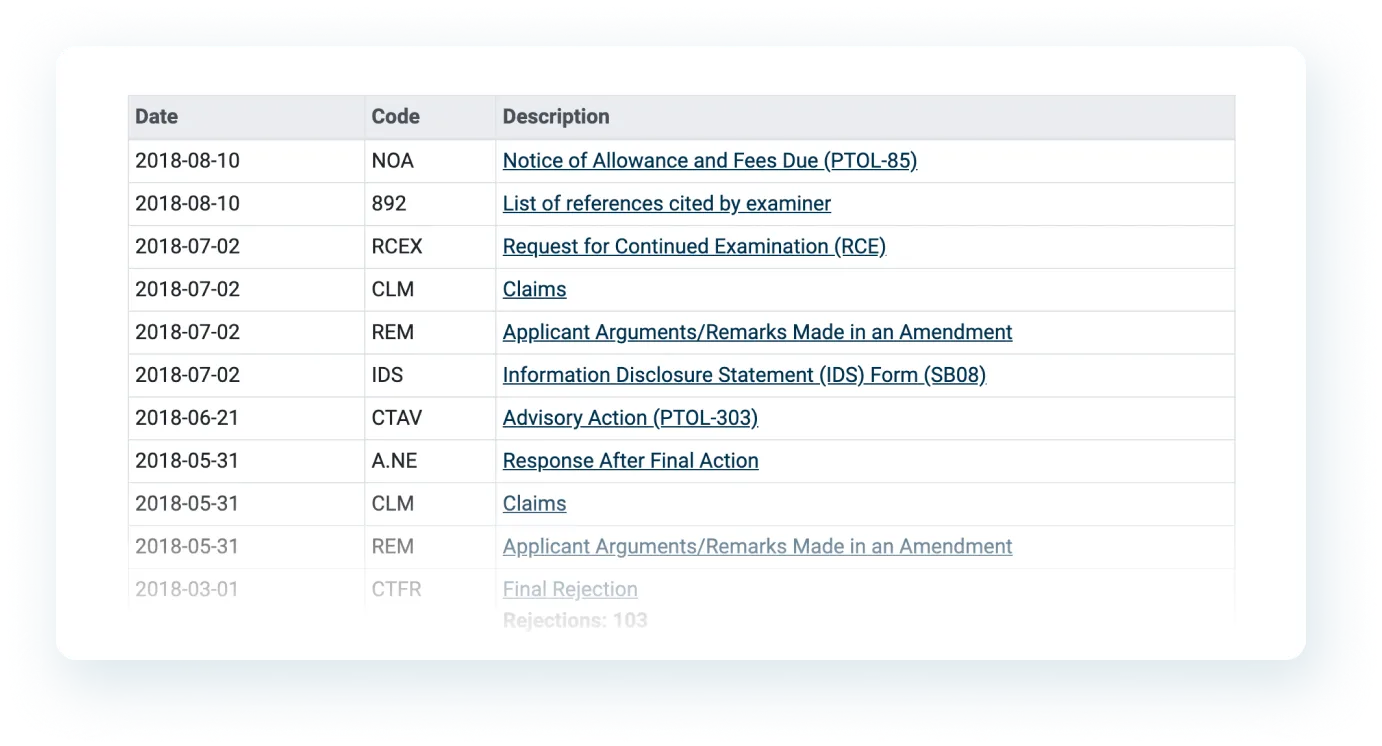Open Request for Continued Examination (RCE) document
Screen dimensions: 1382x746
click(694, 247)
